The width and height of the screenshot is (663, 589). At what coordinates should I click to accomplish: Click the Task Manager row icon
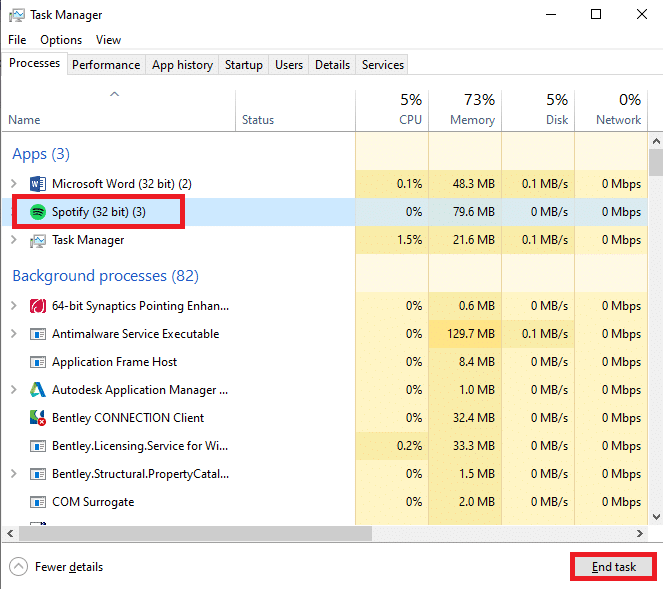38,241
